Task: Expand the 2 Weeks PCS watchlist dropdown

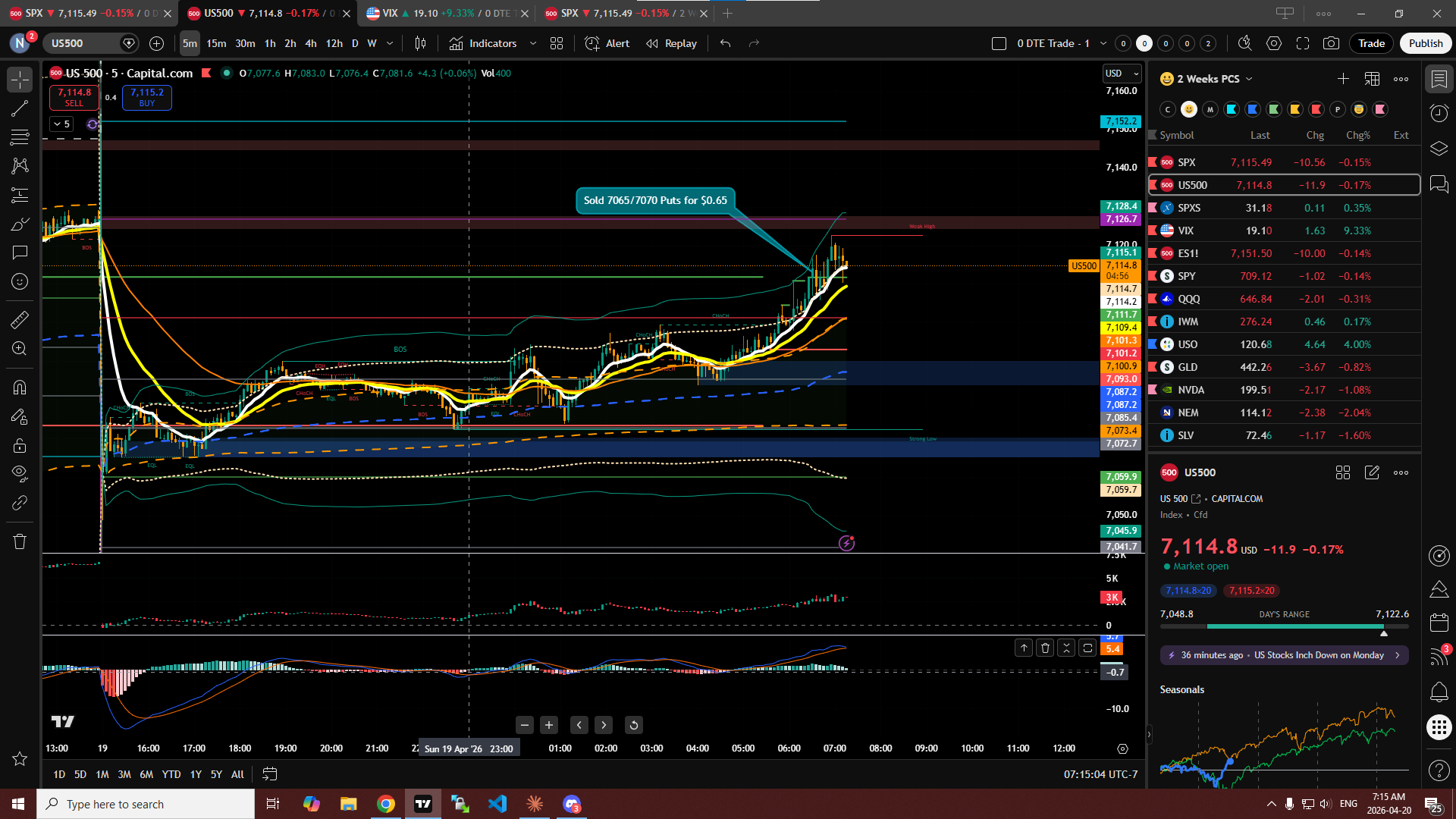Action: [1249, 79]
